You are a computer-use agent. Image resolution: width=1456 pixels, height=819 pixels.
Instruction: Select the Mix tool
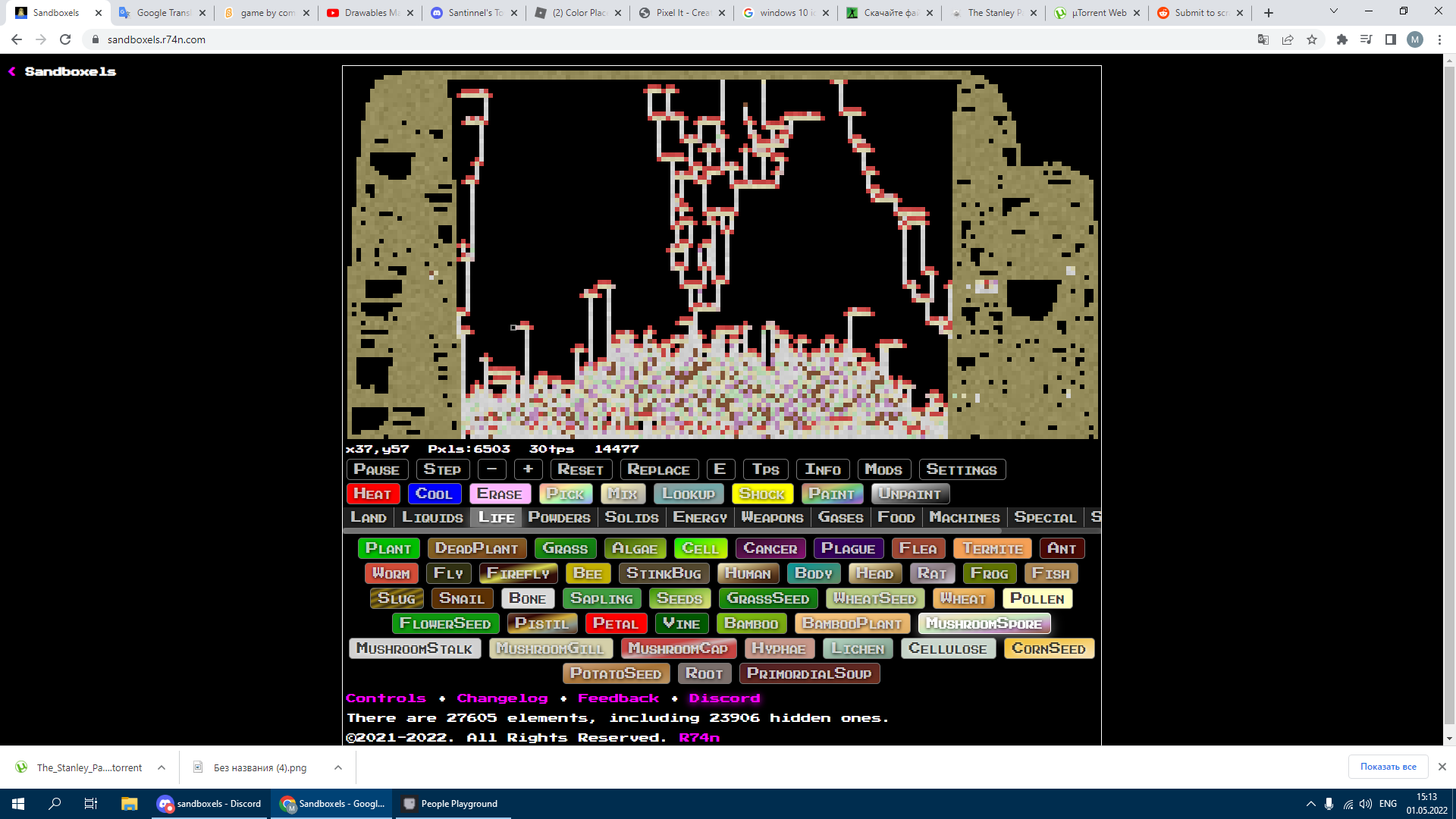(x=623, y=494)
